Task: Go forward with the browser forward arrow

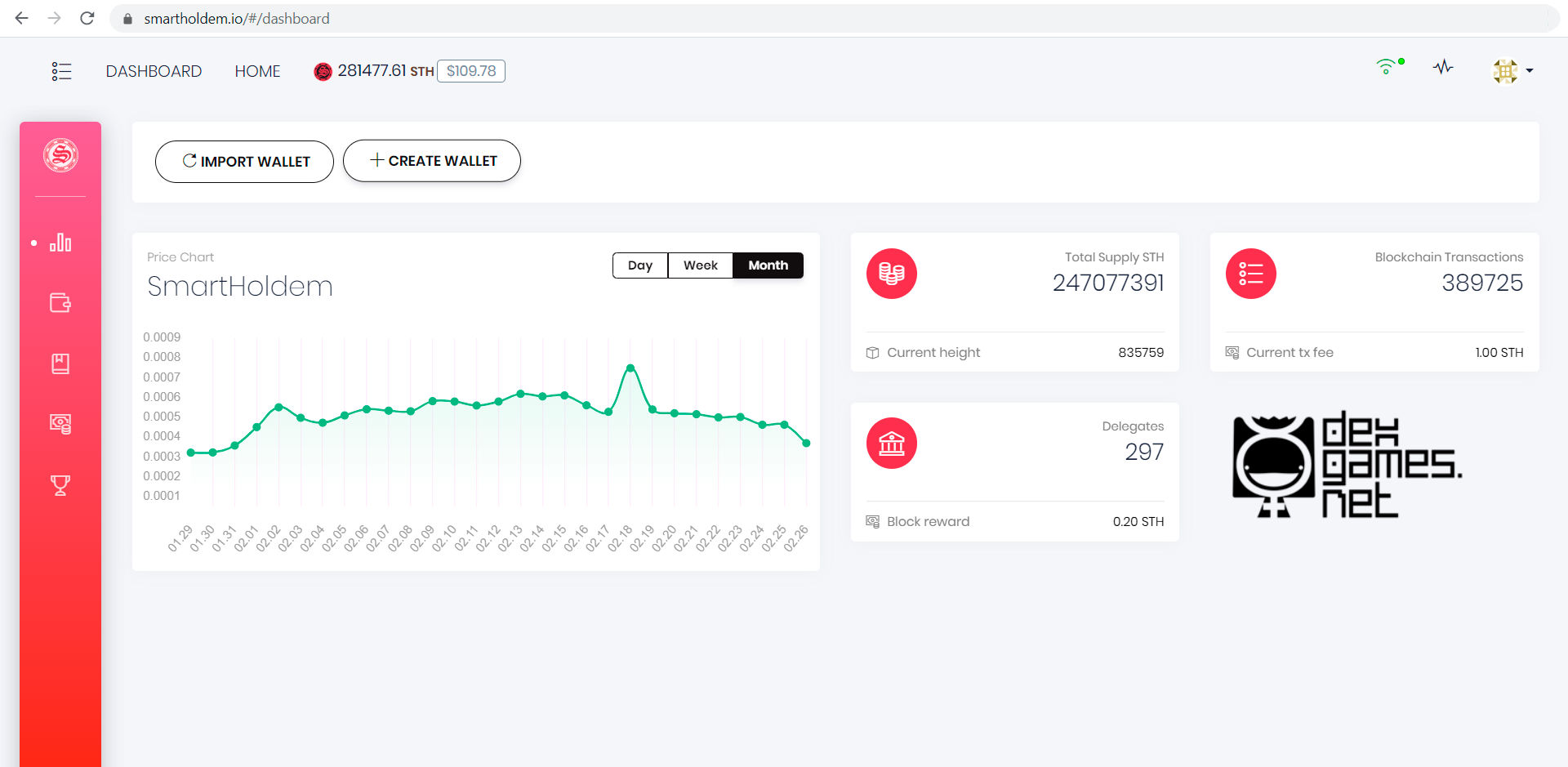Action: pos(55,18)
